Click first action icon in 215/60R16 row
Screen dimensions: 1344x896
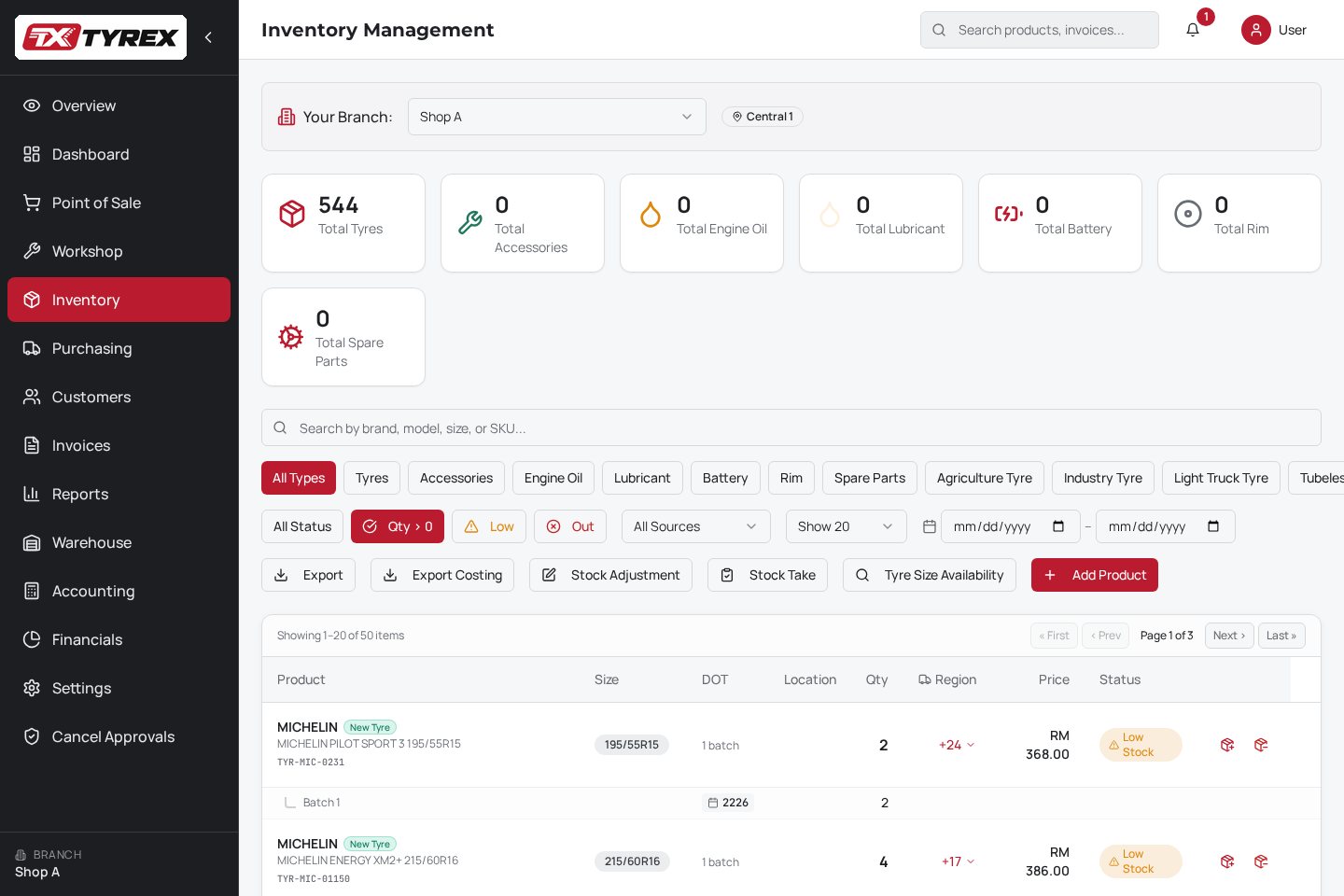[1227, 861]
